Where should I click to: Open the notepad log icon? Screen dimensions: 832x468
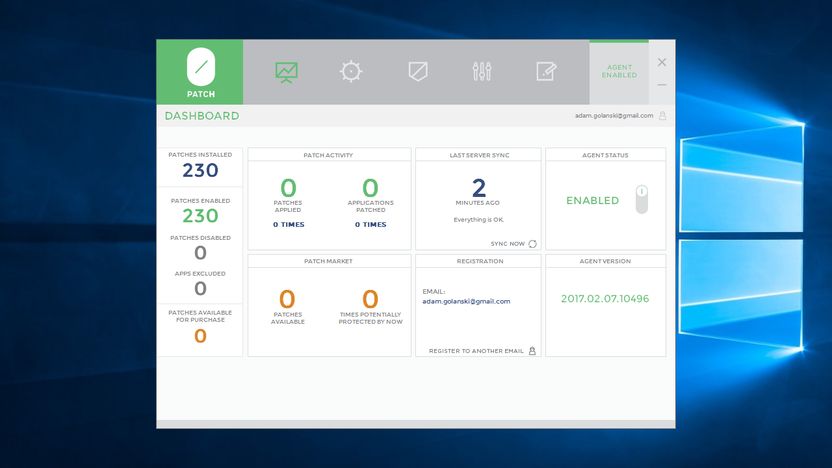546,71
